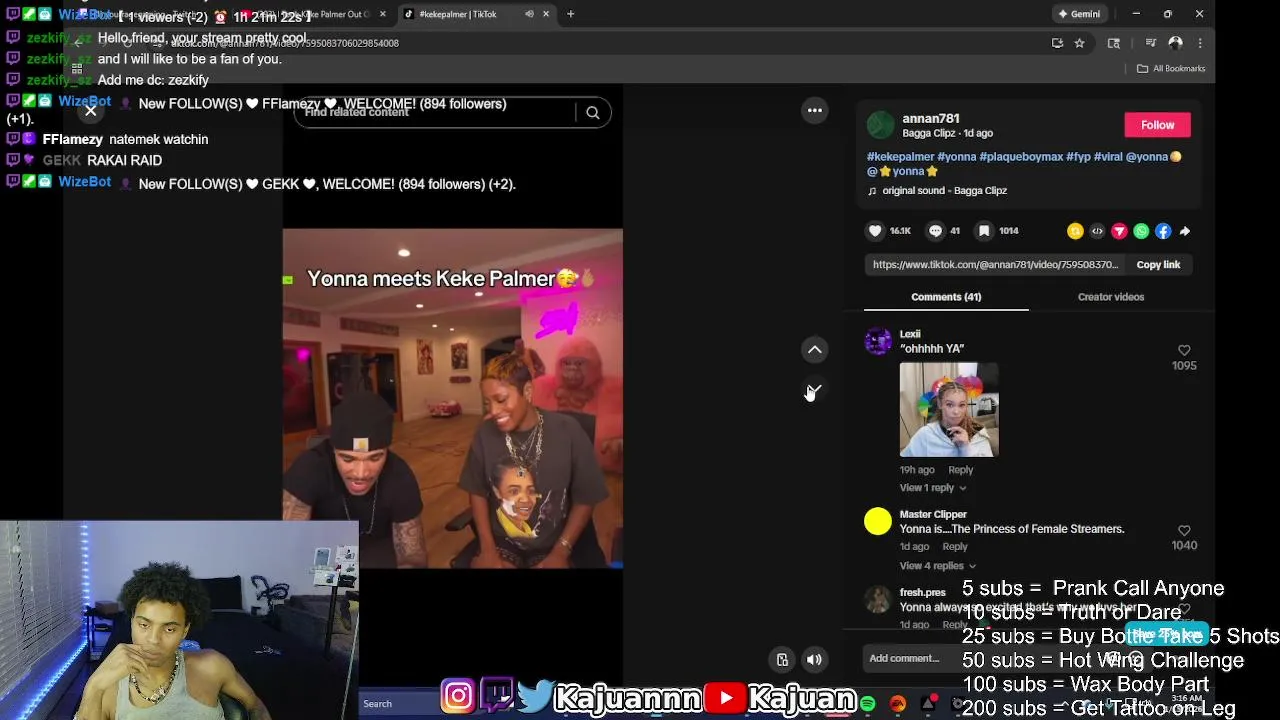Close the #kekepalmer TikTok tab
Viewport: 1280px width, 720px height.
(546, 14)
